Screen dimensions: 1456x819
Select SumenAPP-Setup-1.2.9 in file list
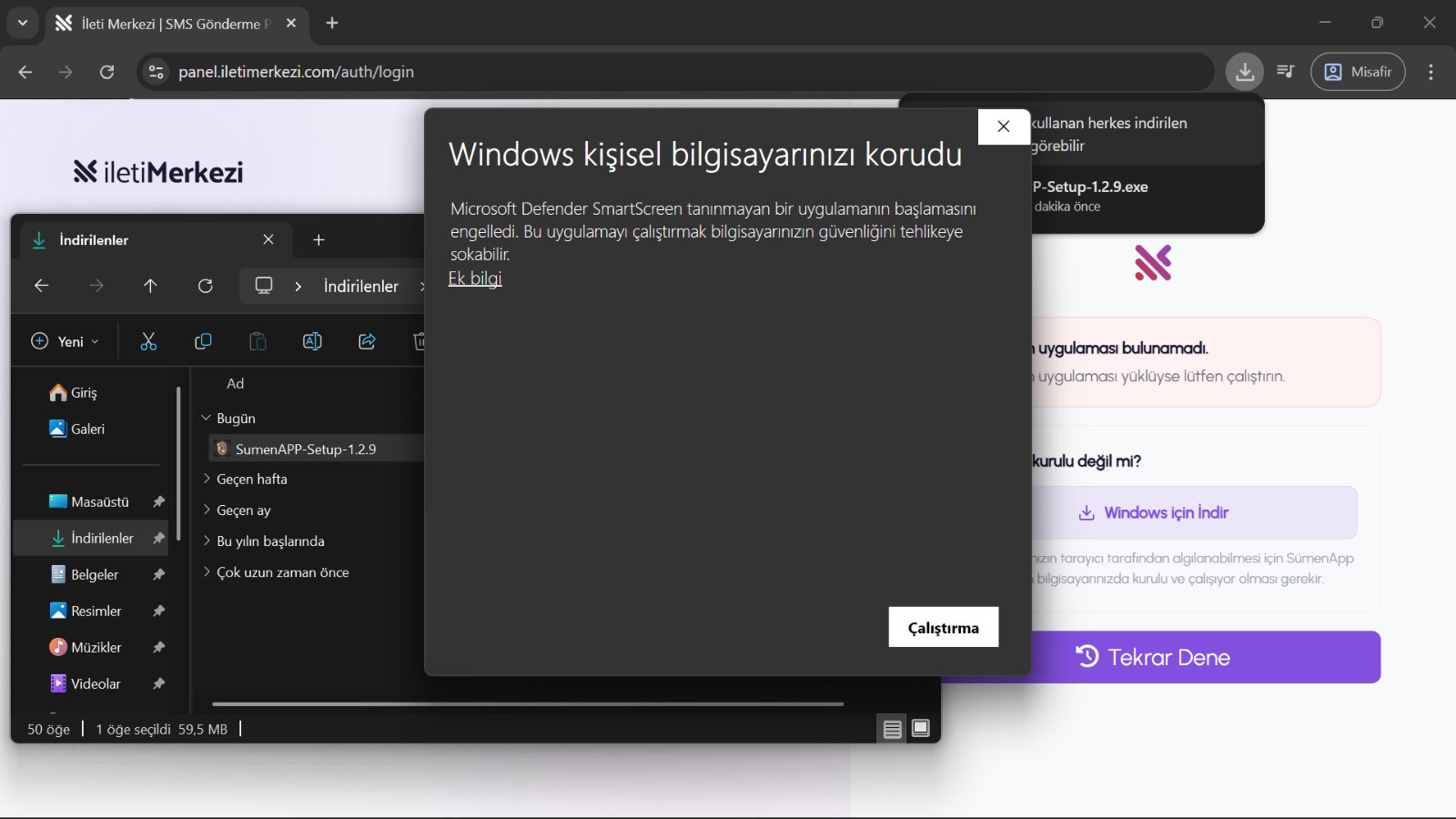coord(300,448)
